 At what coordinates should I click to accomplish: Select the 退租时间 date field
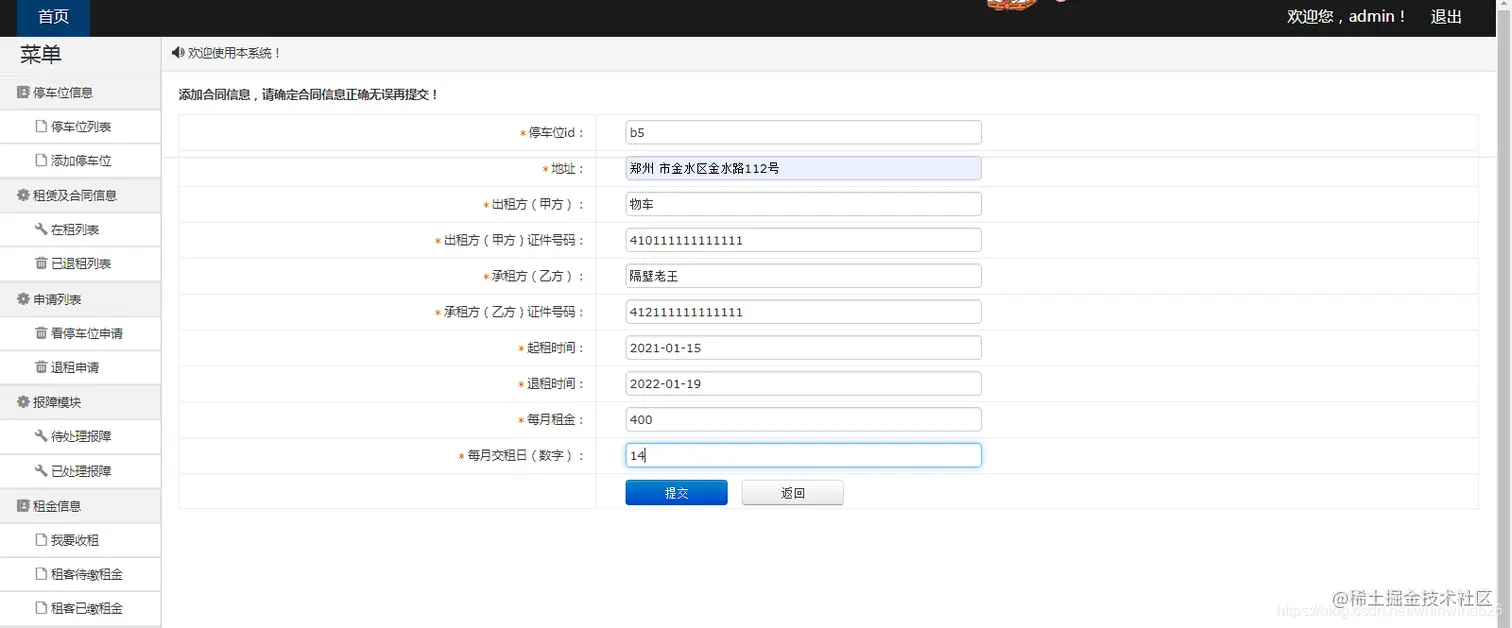803,384
